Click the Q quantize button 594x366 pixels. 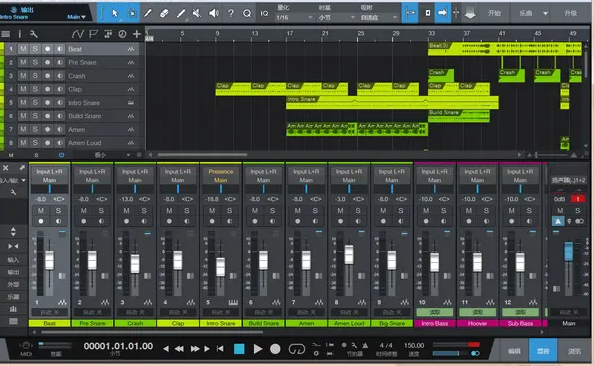(247, 13)
